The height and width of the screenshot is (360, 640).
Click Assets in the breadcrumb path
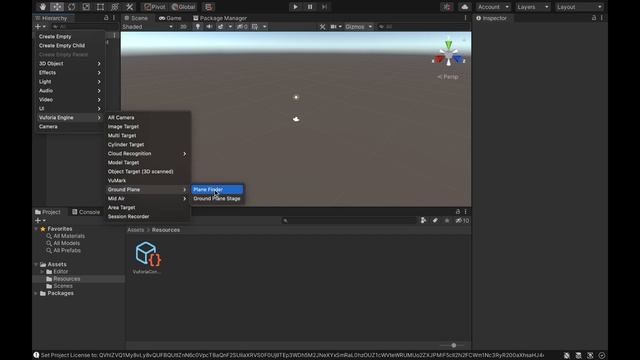point(136,230)
